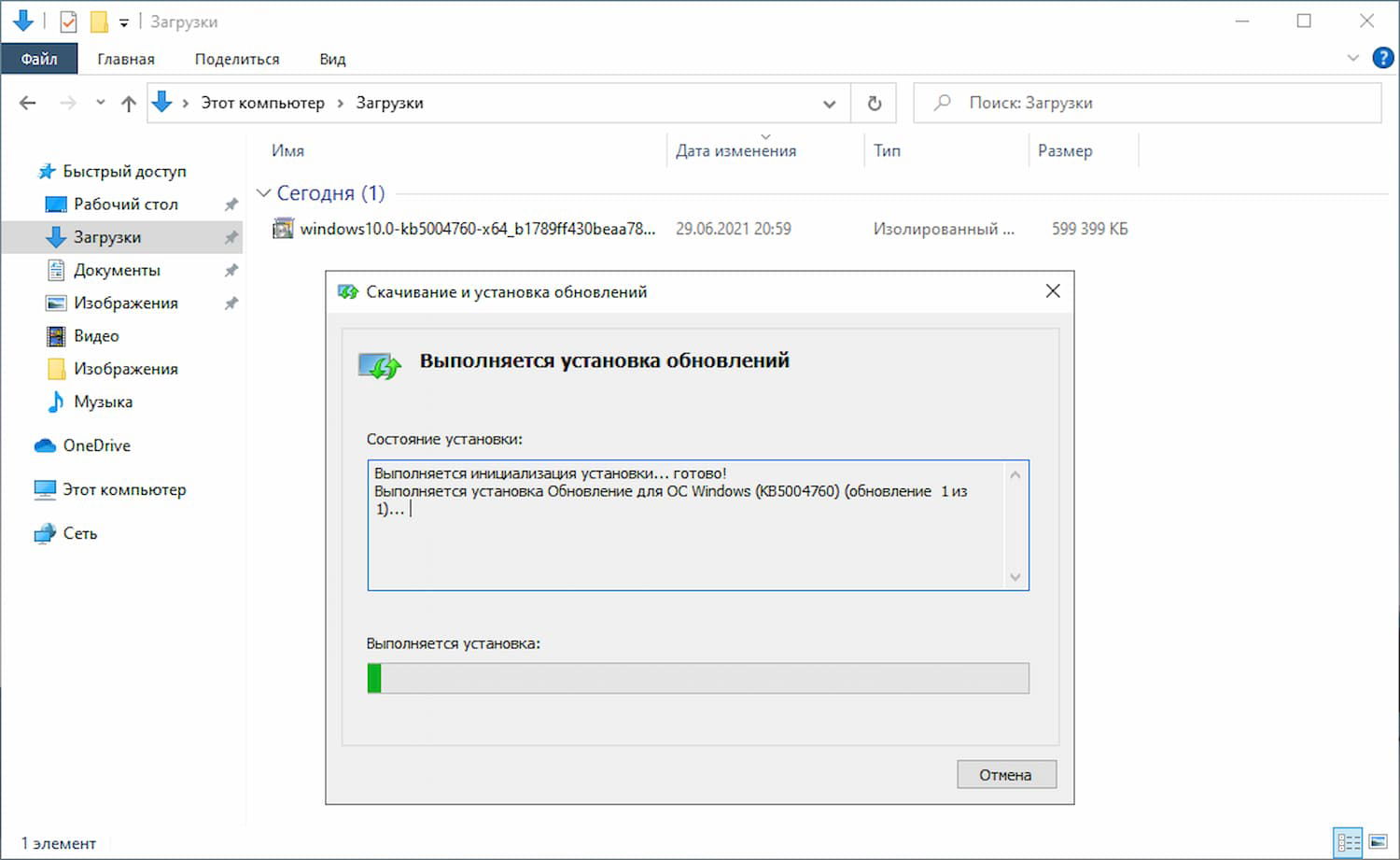Select the Properties icon in Quick Access Toolbar
Screen dimensions: 1400x860
point(67,21)
